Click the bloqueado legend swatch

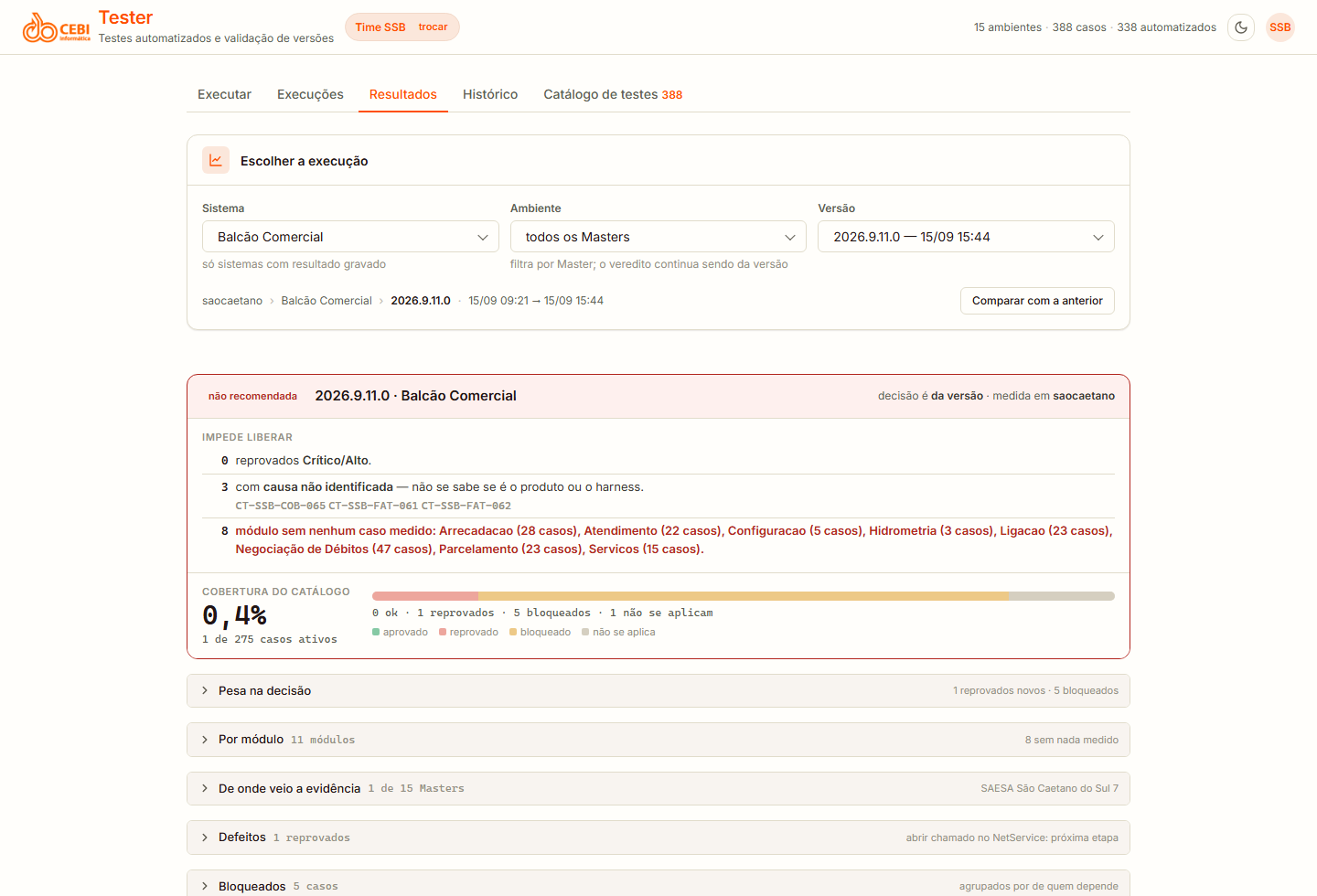click(x=513, y=632)
